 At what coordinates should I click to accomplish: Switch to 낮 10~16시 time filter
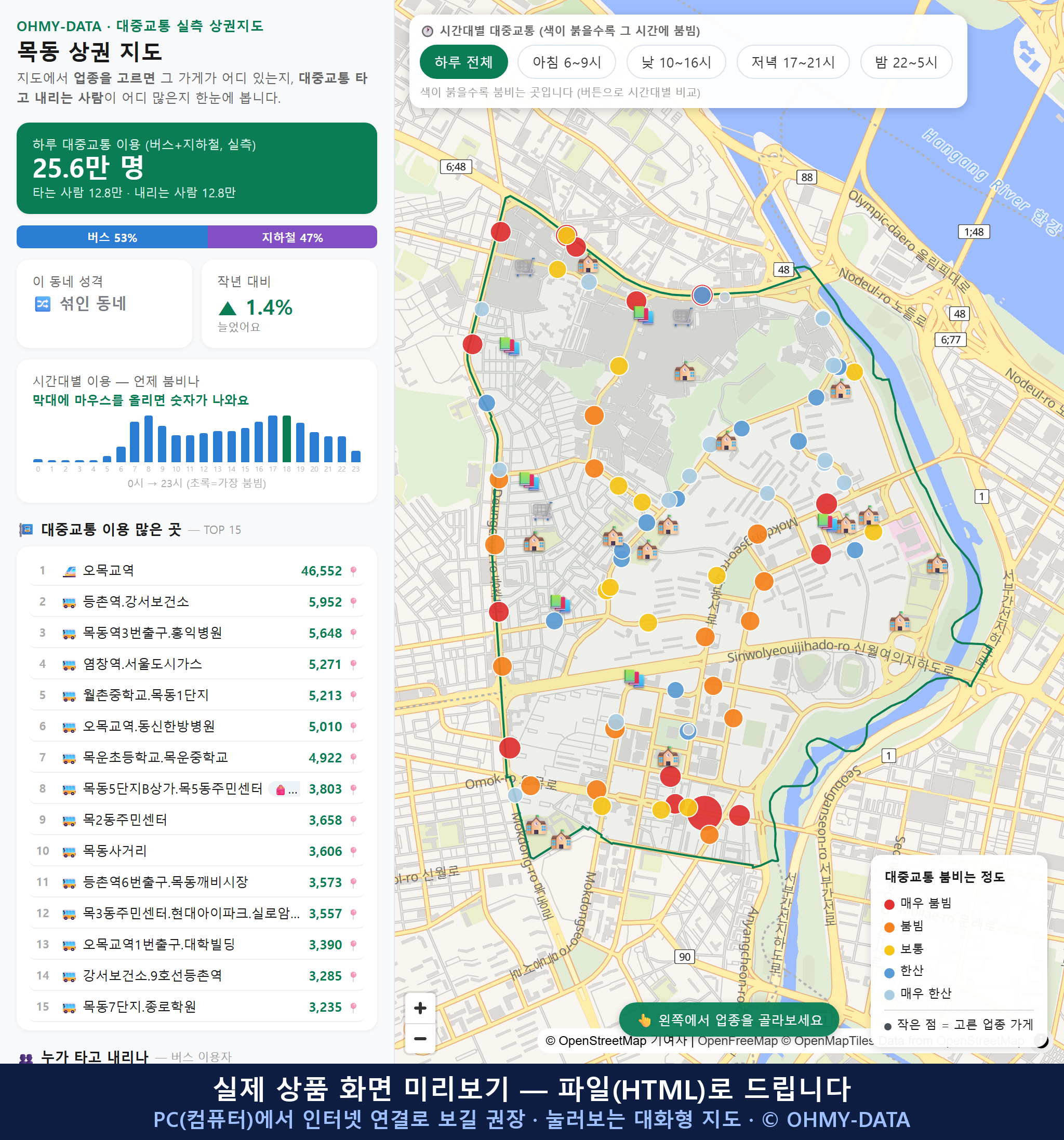click(x=676, y=62)
